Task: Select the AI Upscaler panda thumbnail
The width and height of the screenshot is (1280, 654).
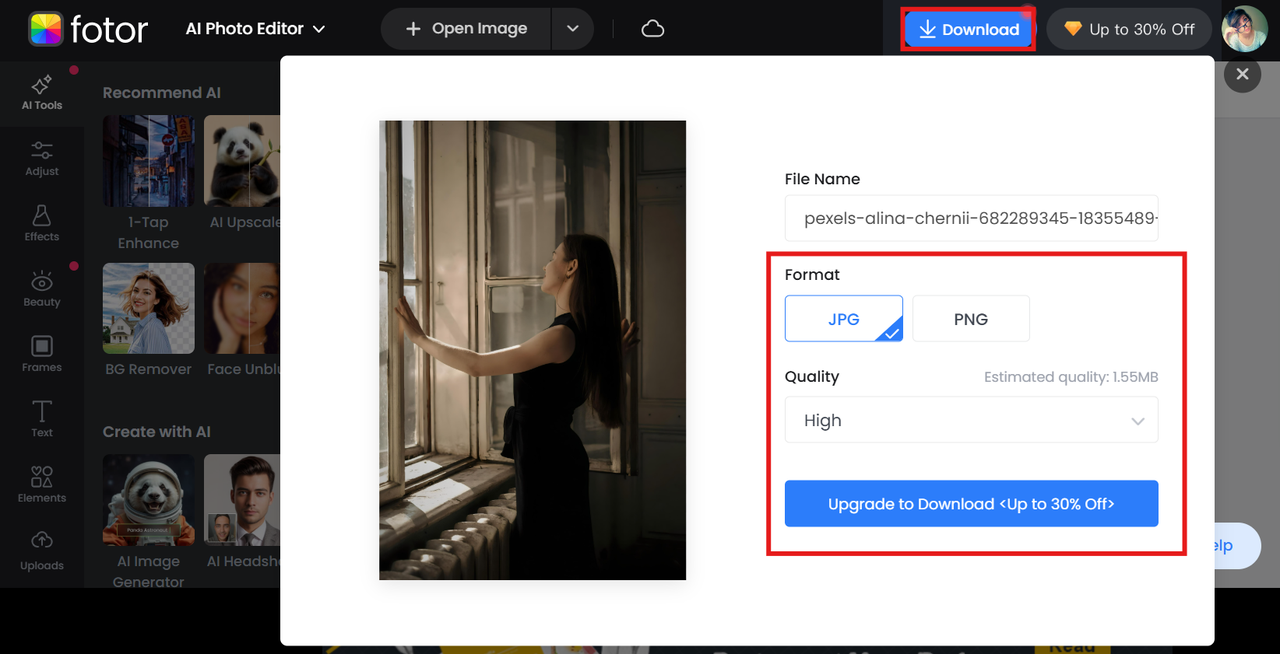Action: 242,160
